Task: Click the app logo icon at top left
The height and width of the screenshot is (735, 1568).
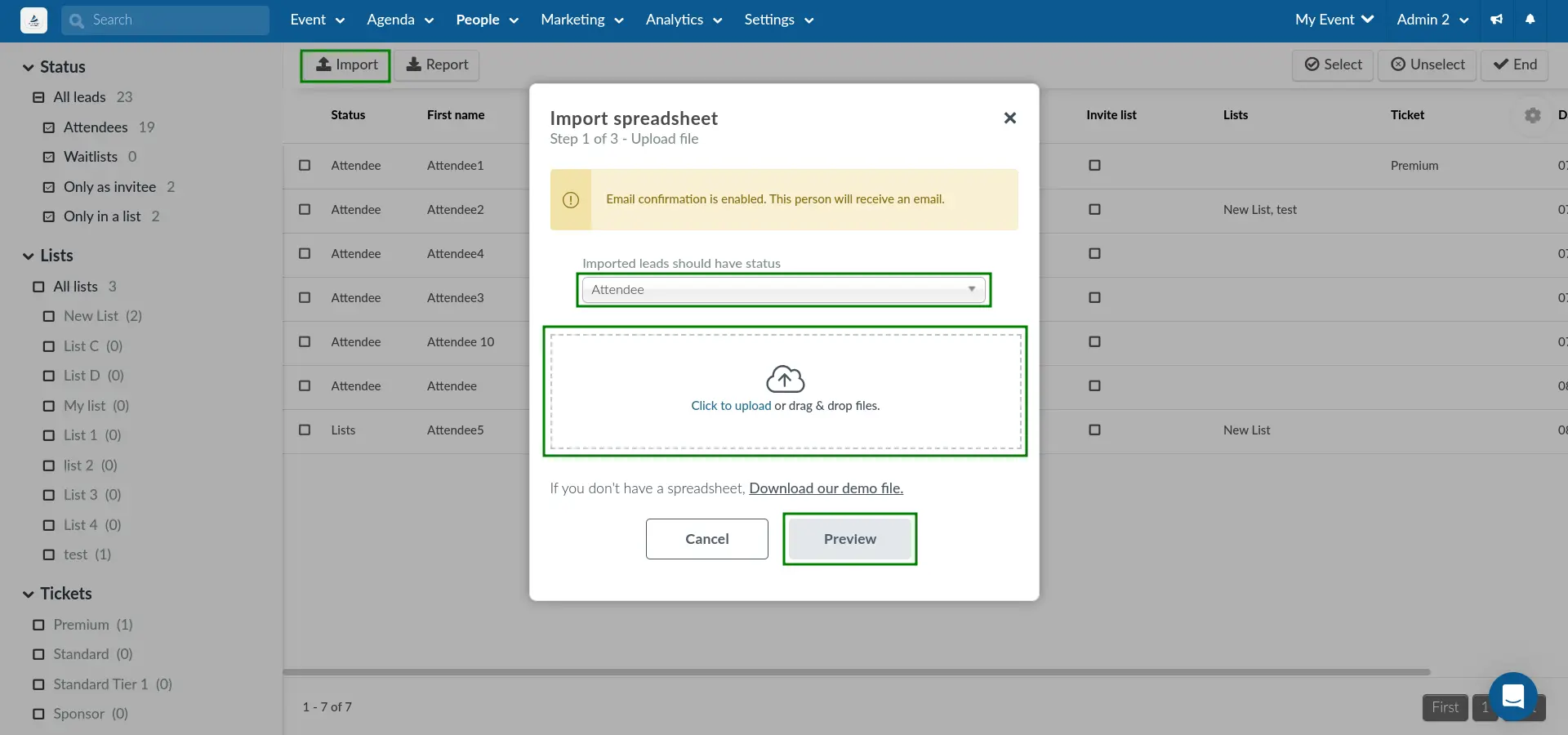Action: 33,20
